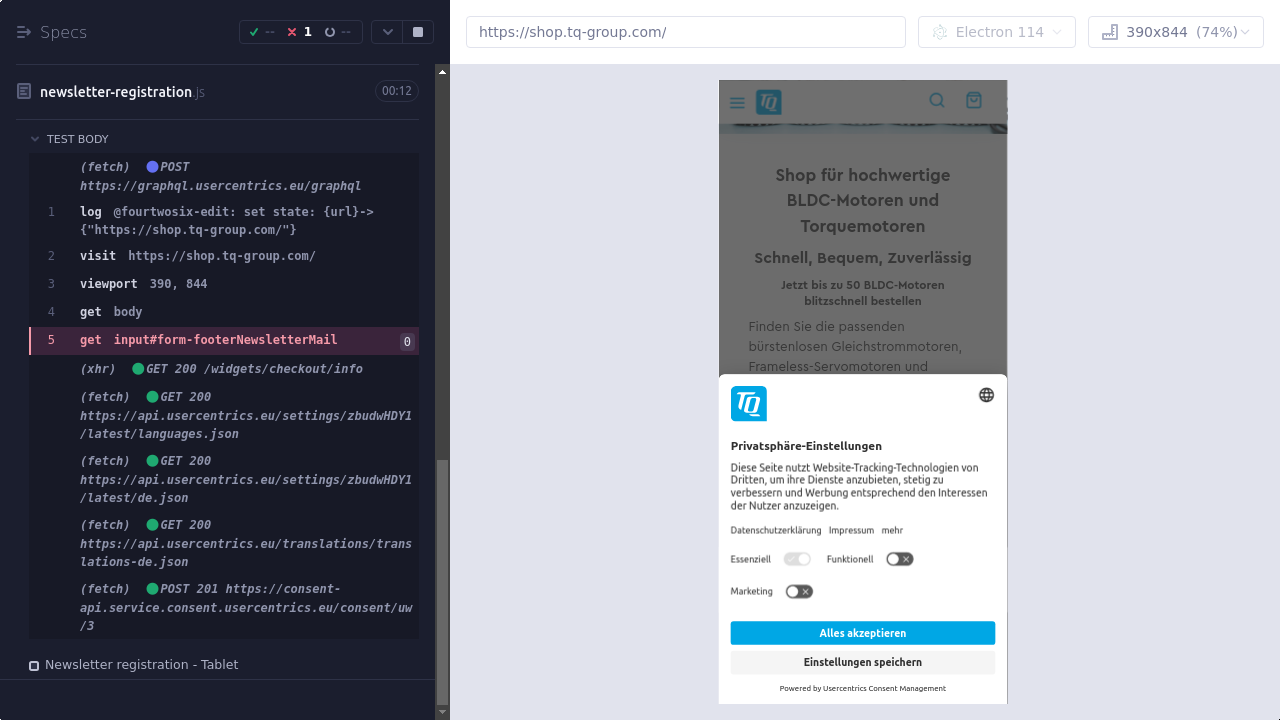Open the search icon in shop header
This screenshot has height=720, width=1280.
click(937, 100)
